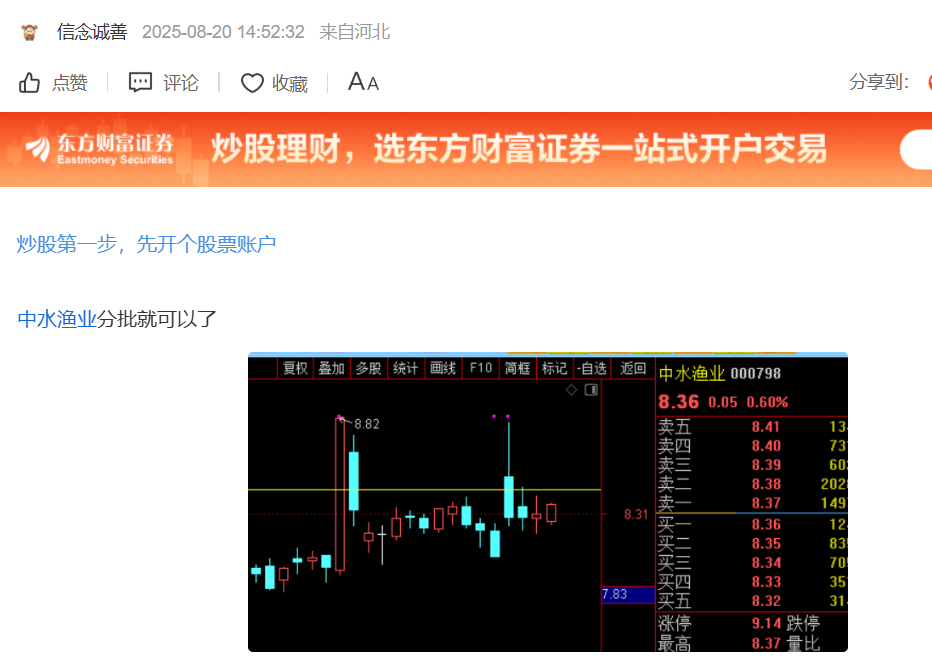Click 卖三 price 8.39
Image resolution: width=932 pixels, height=668 pixels.
(766, 465)
